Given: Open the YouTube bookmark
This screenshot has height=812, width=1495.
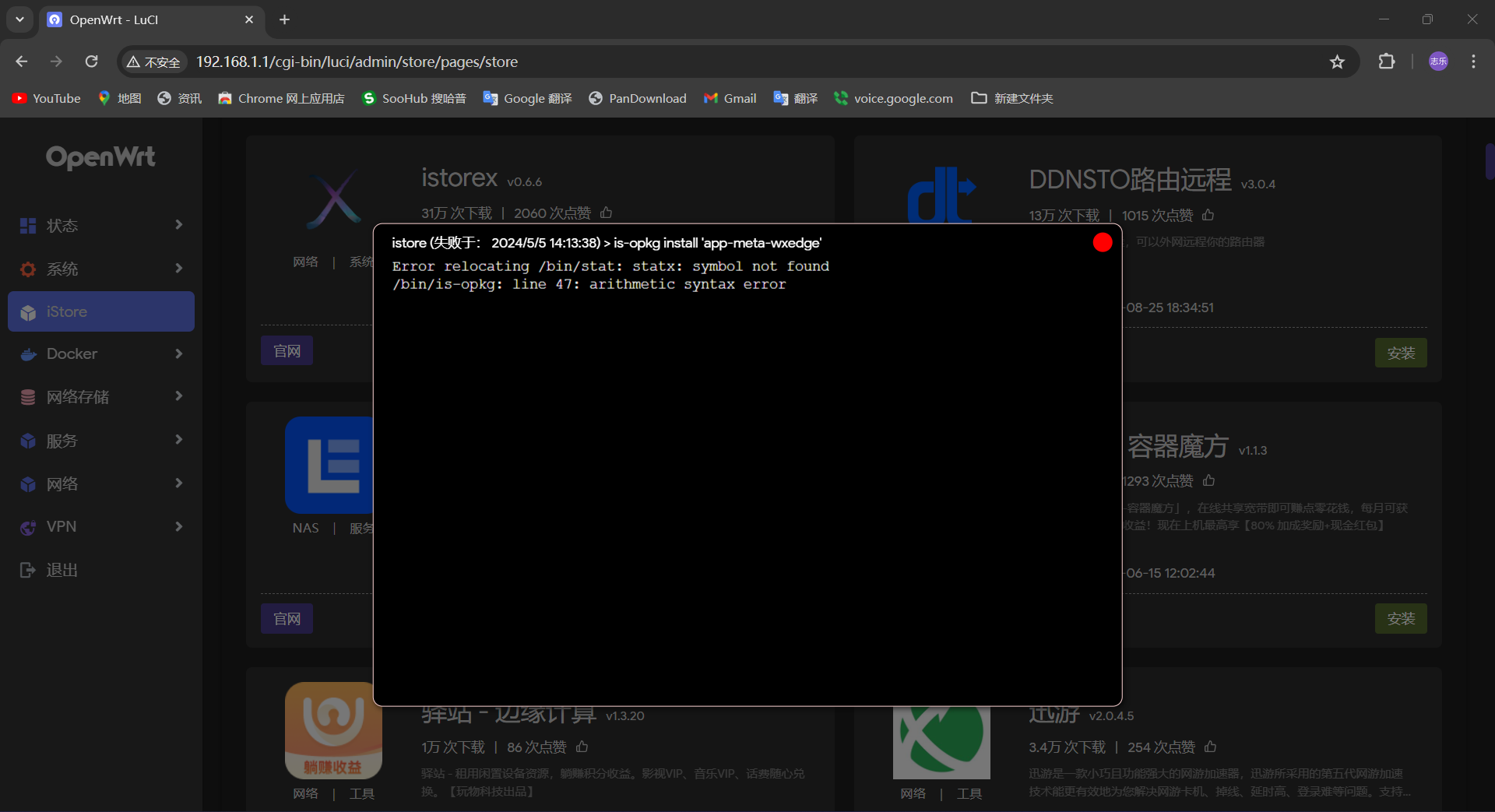Looking at the screenshot, I should [x=47, y=98].
